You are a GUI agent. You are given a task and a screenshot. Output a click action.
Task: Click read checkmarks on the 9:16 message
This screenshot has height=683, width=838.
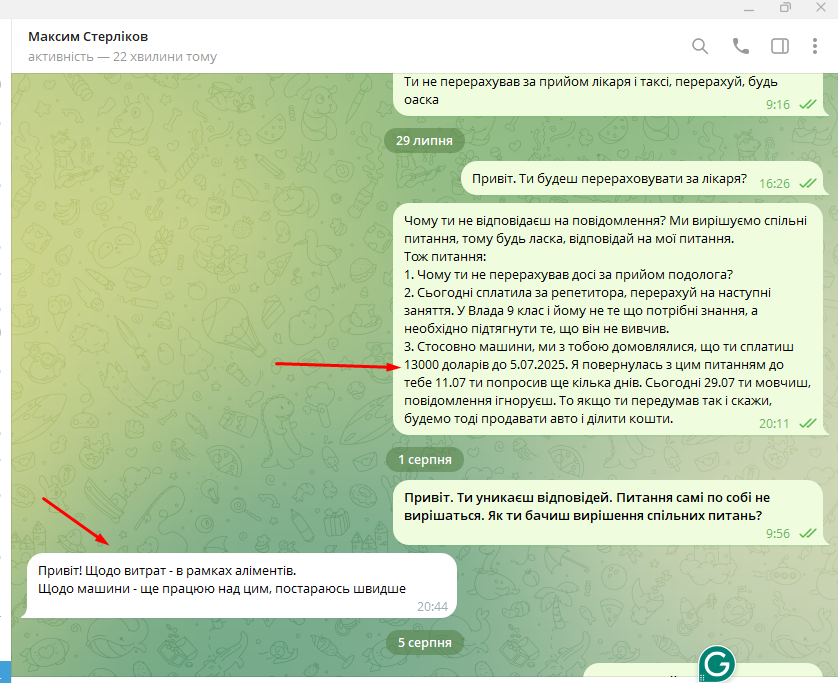point(808,105)
